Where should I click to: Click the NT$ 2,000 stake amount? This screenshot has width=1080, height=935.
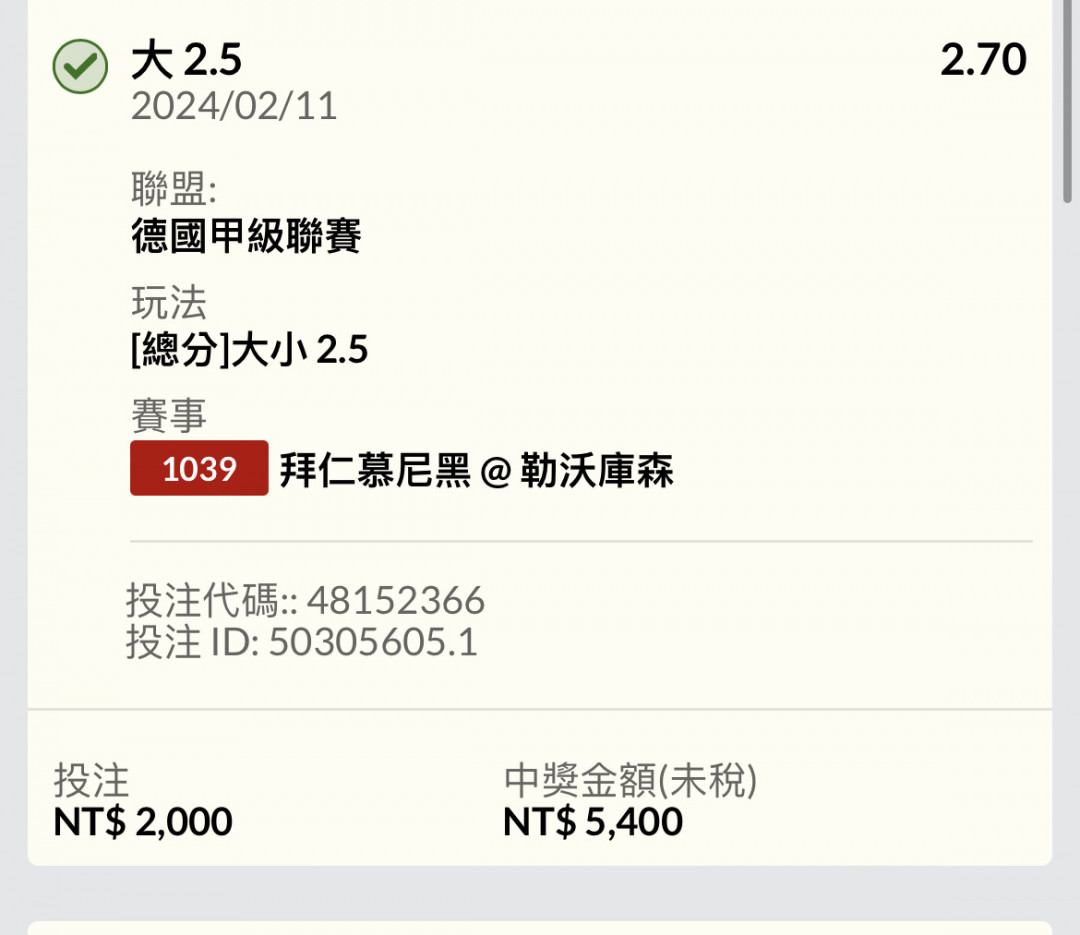(143, 821)
